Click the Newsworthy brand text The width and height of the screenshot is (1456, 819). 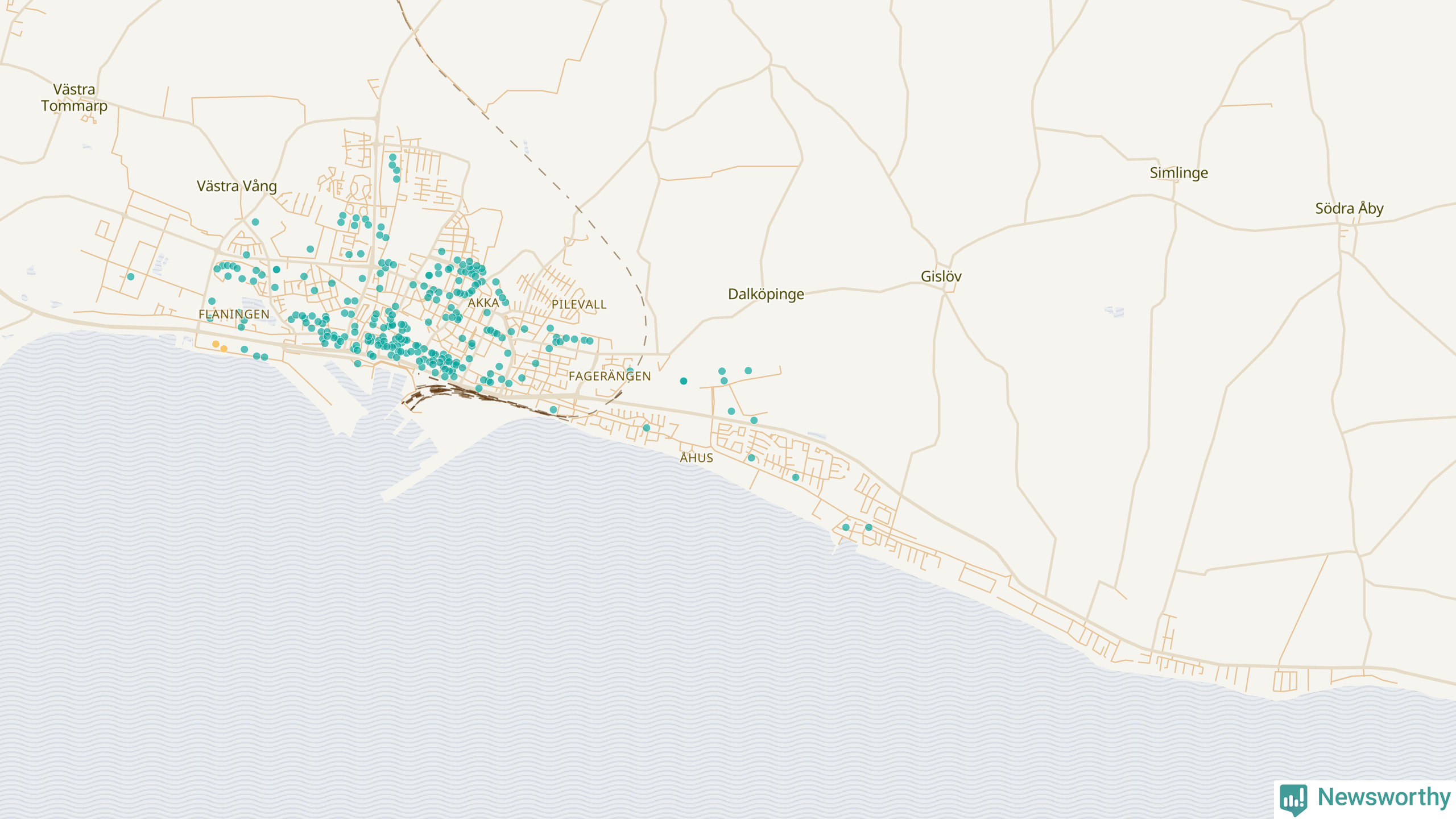point(1384,797)
